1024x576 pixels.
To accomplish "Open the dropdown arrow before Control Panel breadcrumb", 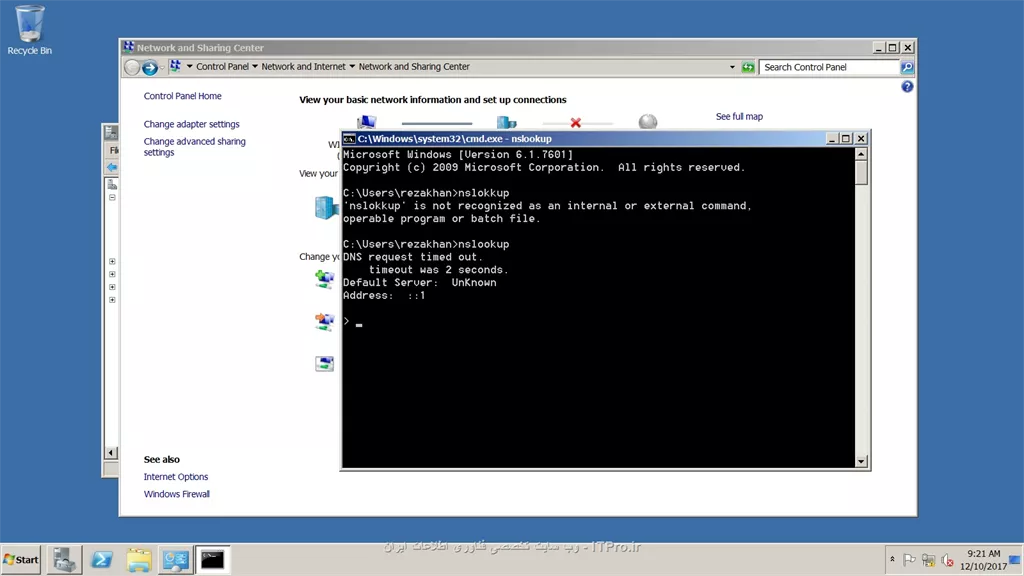I will click(189, 67).
